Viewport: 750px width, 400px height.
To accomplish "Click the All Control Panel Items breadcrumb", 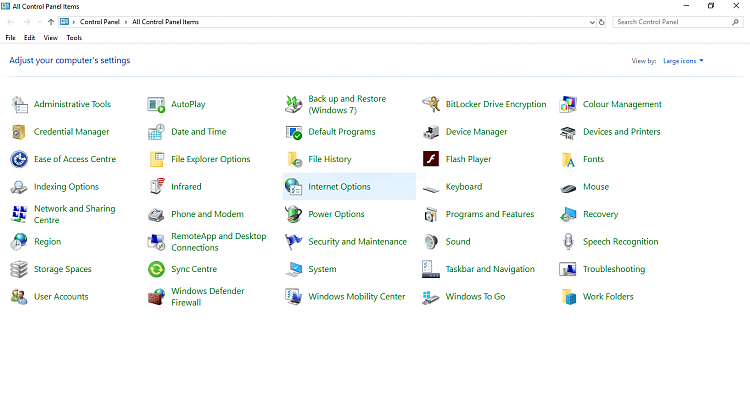I will (x=165, y=22).
